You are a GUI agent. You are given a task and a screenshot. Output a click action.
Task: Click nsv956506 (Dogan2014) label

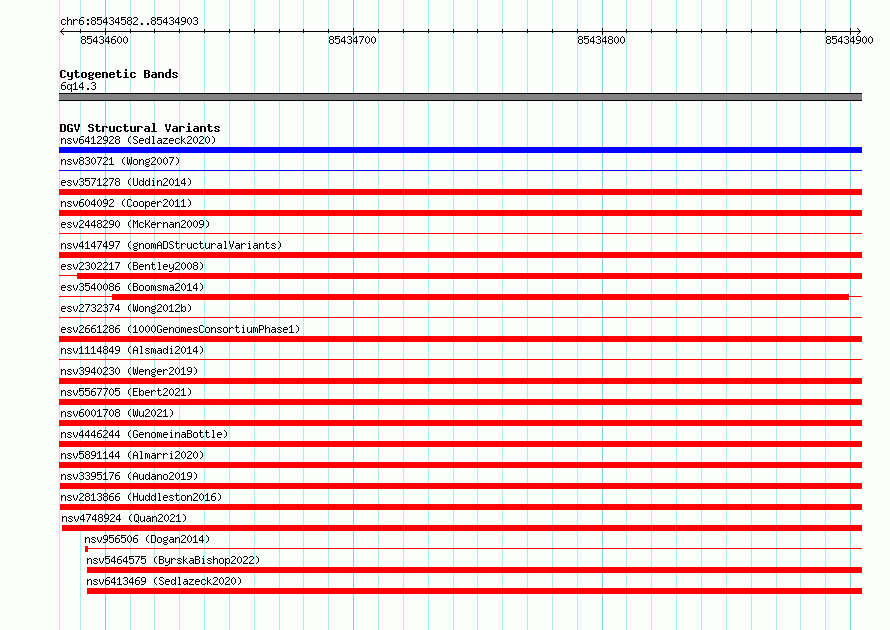click(147, 539)
